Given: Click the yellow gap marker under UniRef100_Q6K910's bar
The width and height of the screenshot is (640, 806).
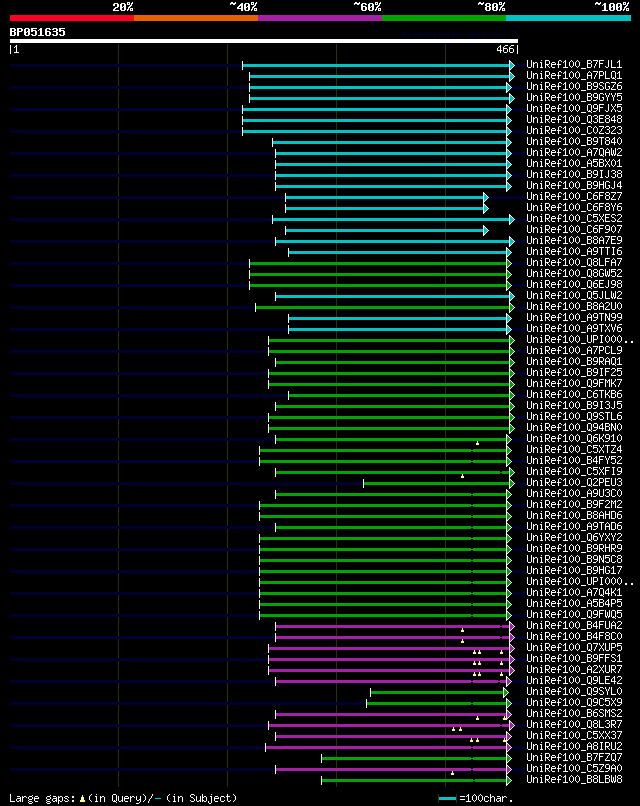Looking at the screenshot, I should tap(478, 443).
